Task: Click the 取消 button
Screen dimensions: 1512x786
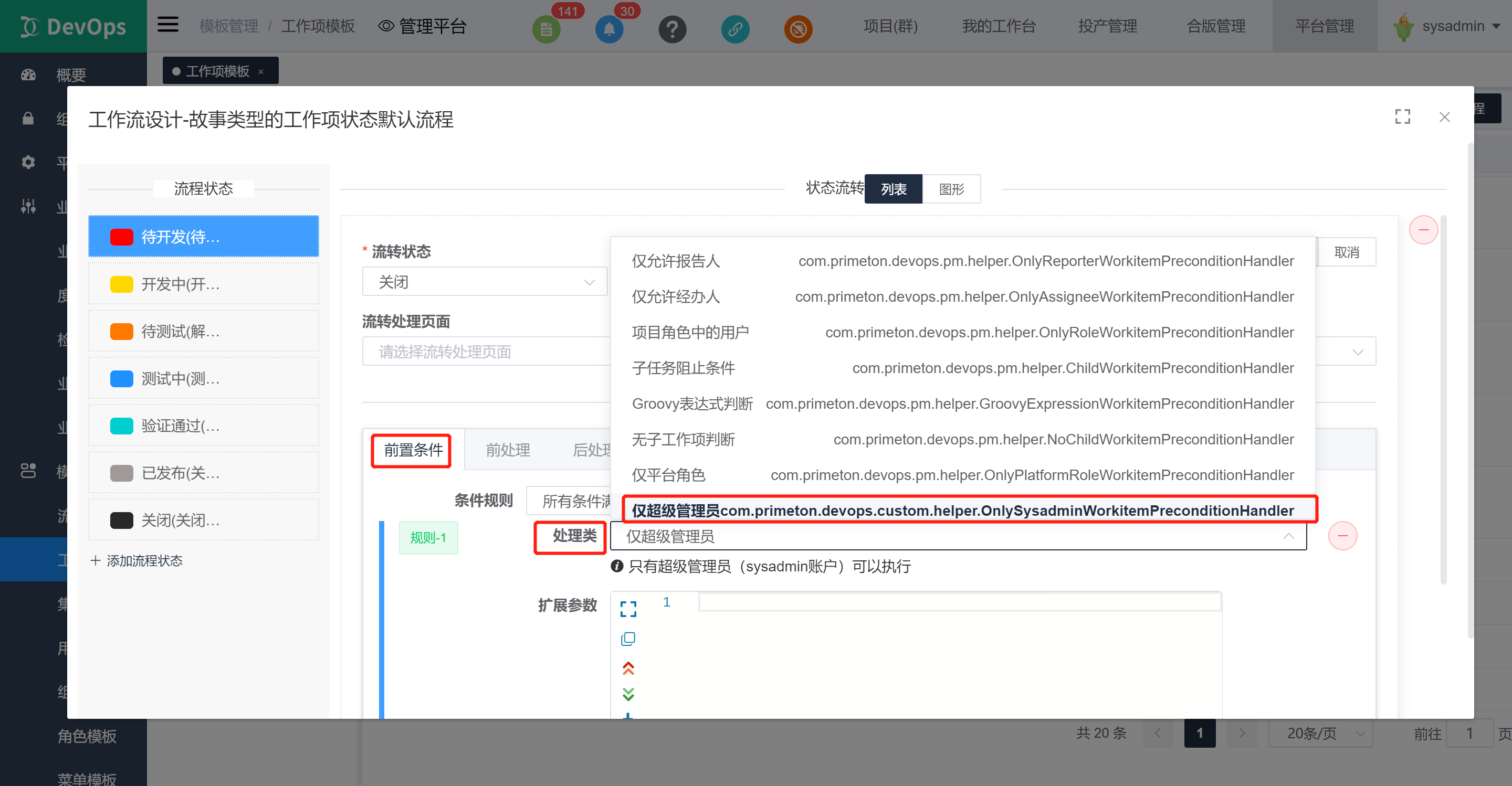Action: click(x=1347, y=252)
